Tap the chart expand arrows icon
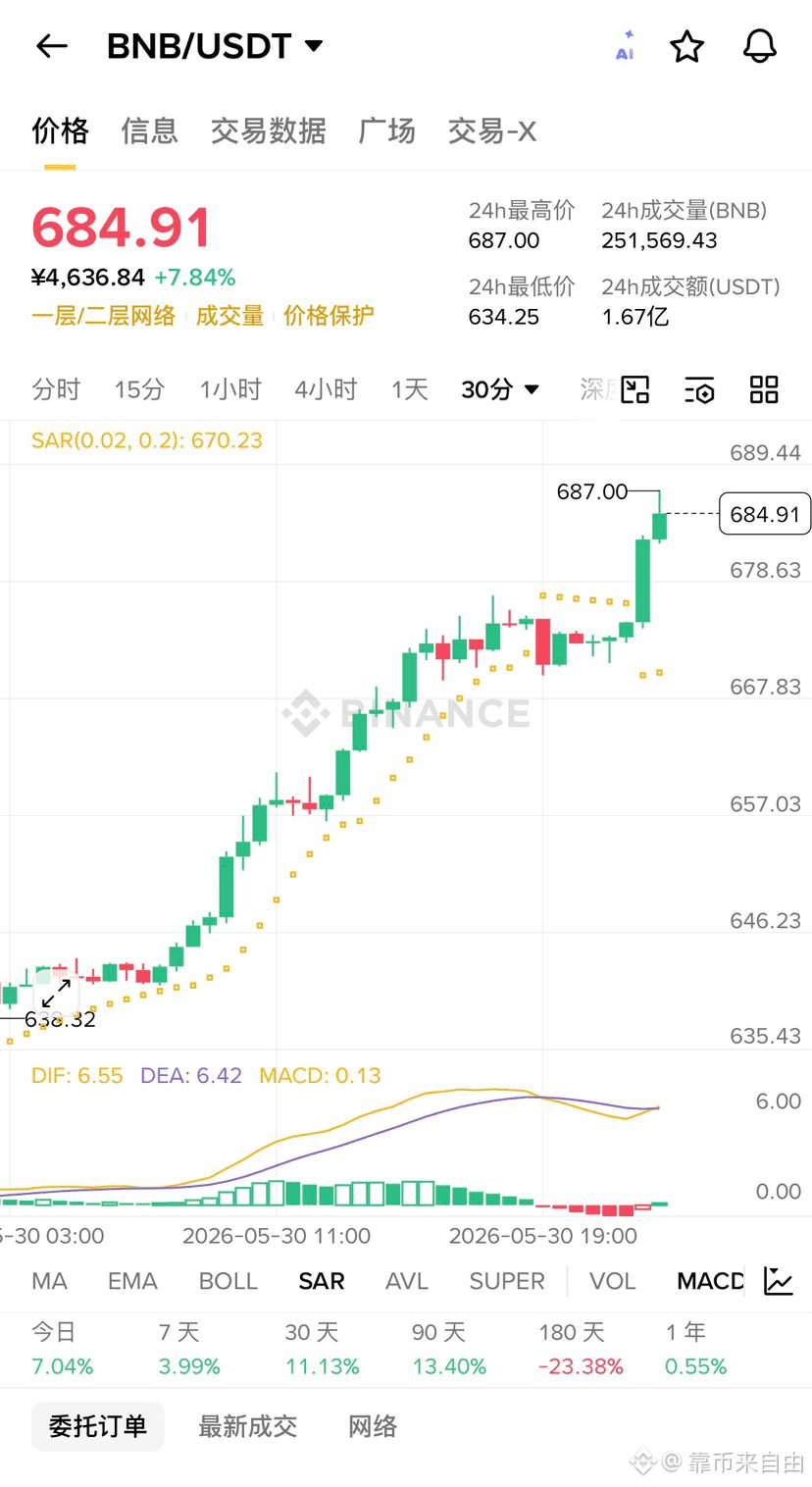812x1487 pixels. click(56, 991)
